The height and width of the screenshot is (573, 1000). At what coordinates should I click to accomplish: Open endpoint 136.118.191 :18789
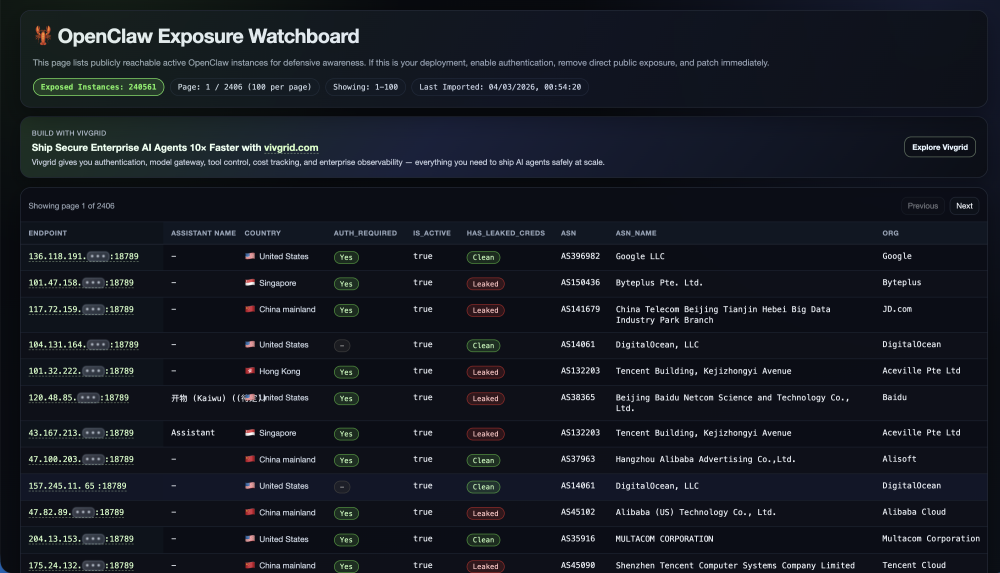coord(84,257)
